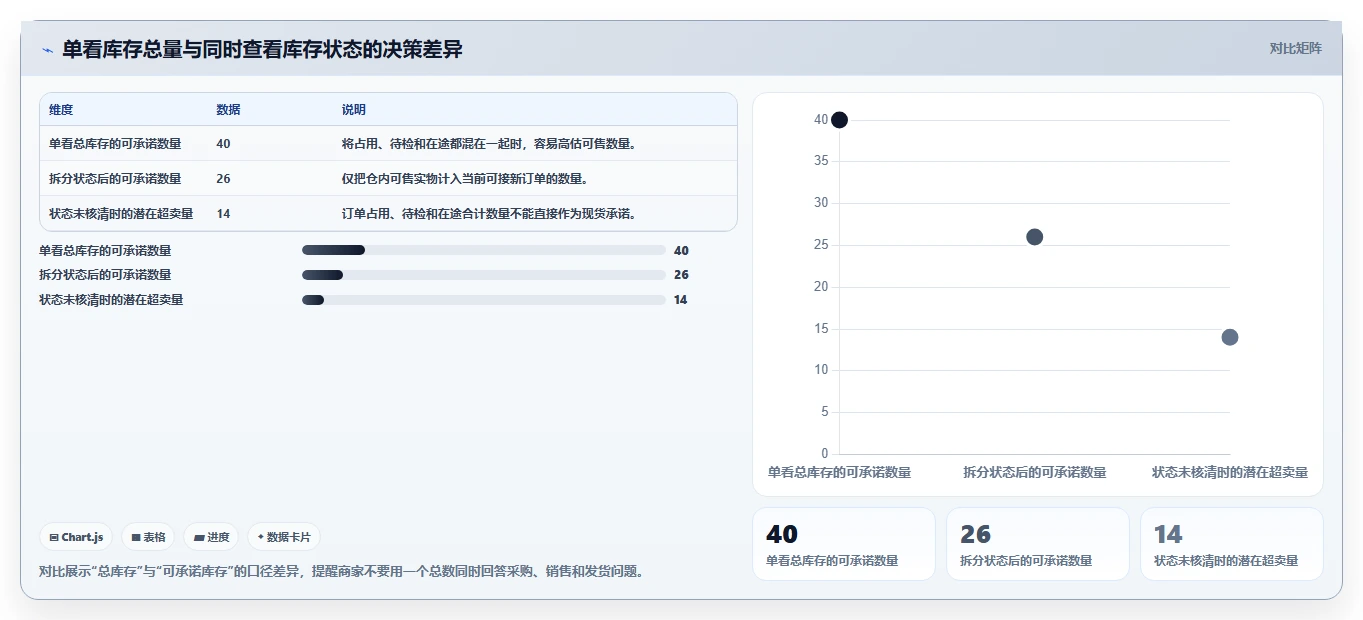
Task: Click progress label 拆分状态后的可承诺数量
Action: click(105, 275)
